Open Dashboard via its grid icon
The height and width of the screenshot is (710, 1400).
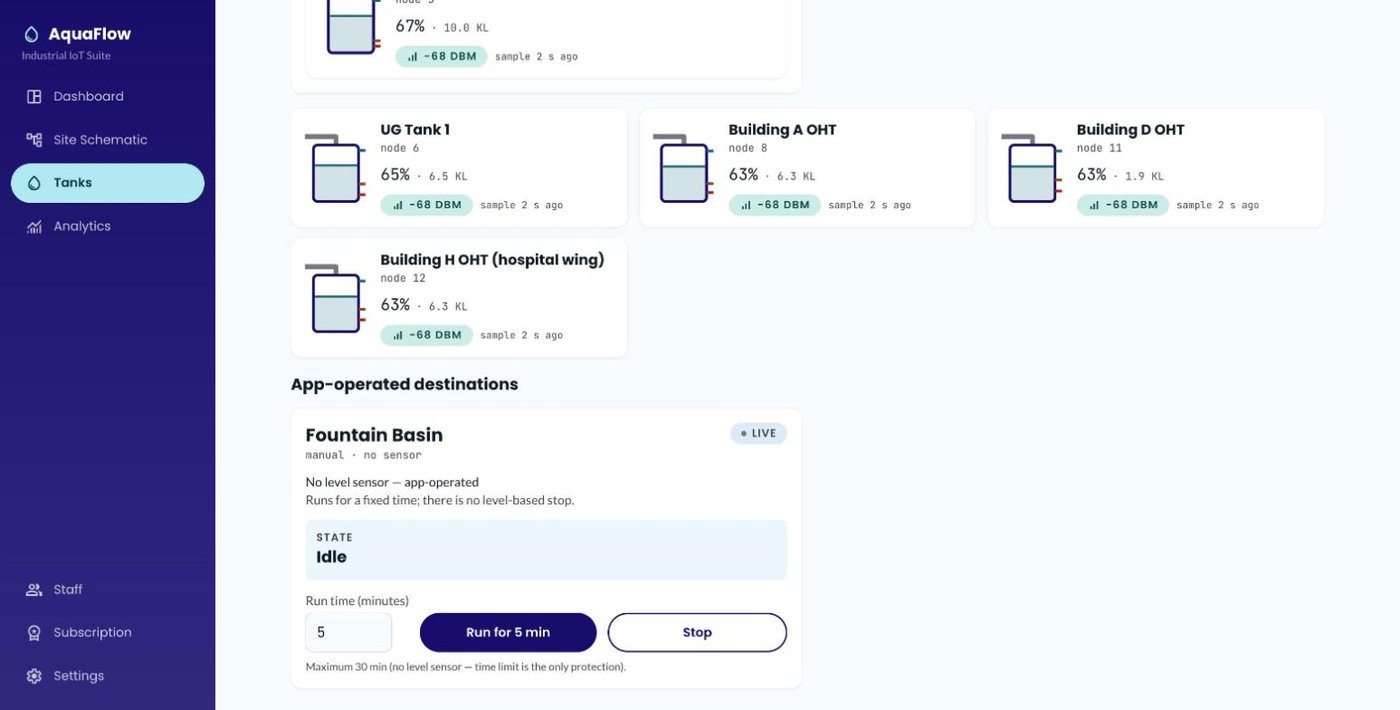click(x=34, y=97)
